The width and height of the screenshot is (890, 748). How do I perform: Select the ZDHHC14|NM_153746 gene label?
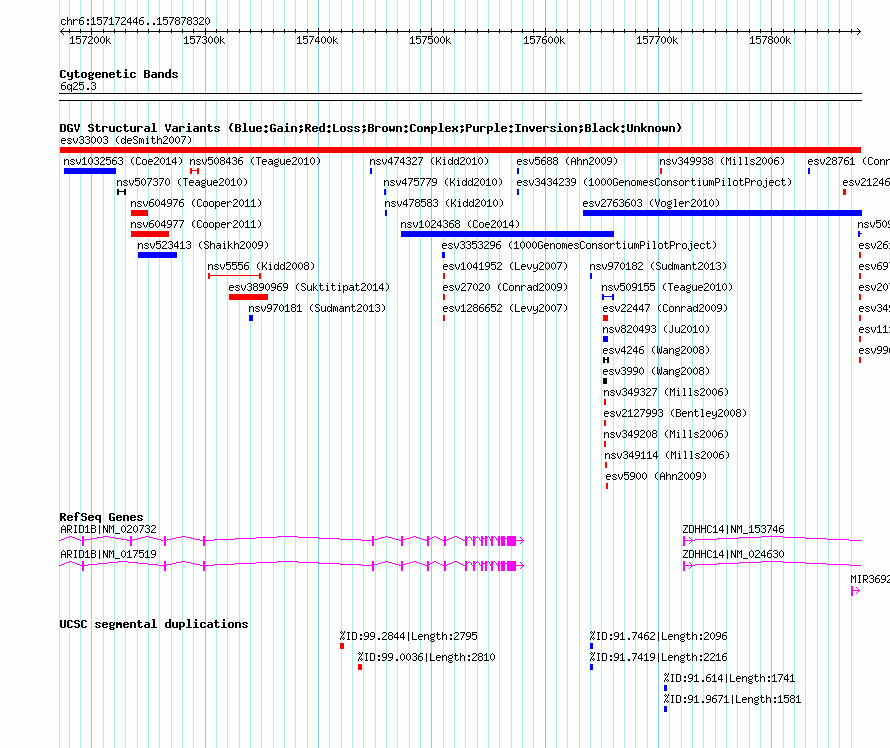point(733,529)
